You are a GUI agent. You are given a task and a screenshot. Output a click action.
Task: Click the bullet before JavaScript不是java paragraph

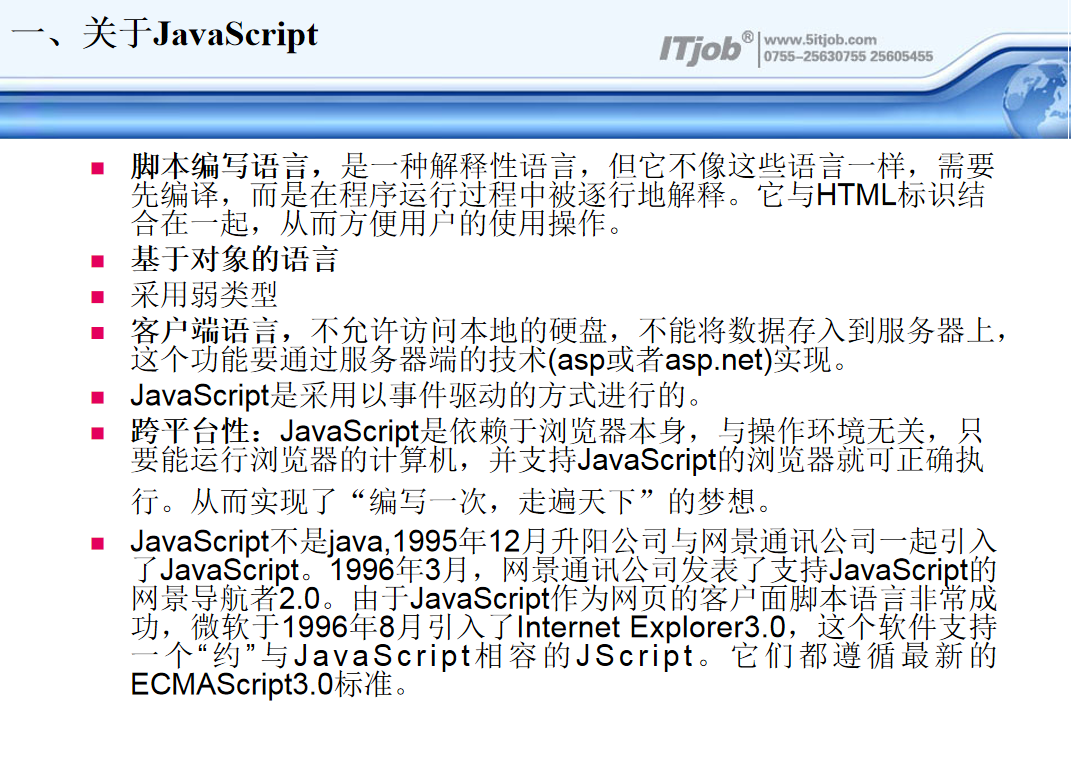(x=98, y=544)
